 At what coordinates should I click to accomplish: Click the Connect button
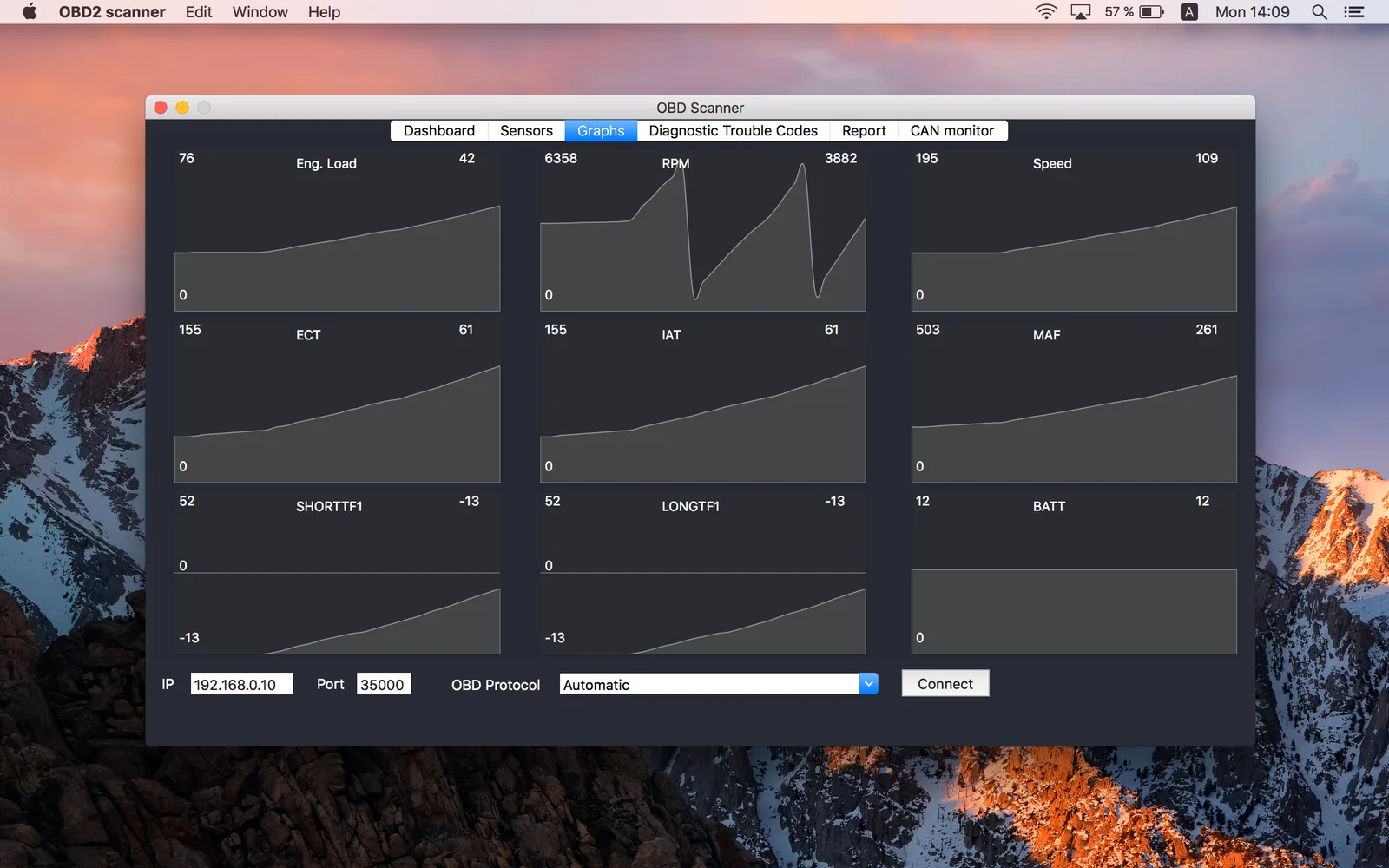pyautogui.click(x=945, y=683)
